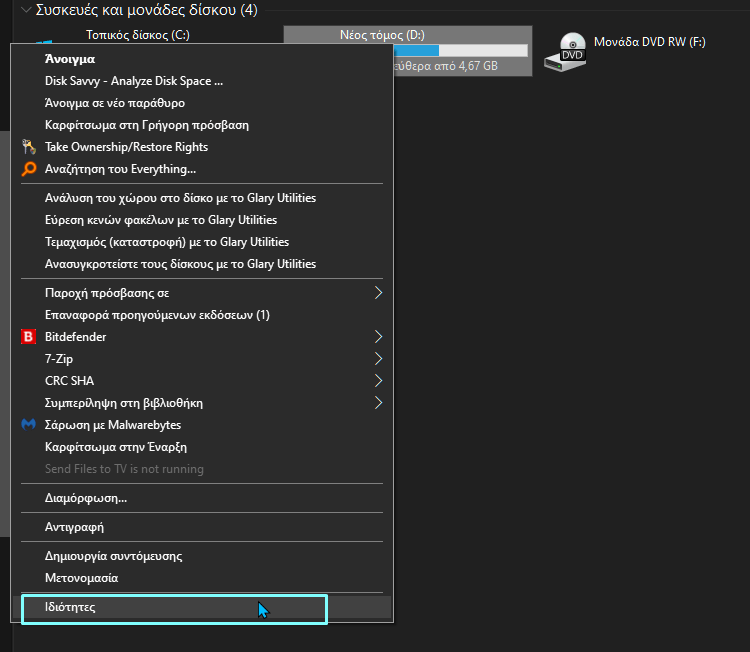The image size is (750, 652).
Task: Click the orange Everything search magnifier icon
Action: coord(29,169)
